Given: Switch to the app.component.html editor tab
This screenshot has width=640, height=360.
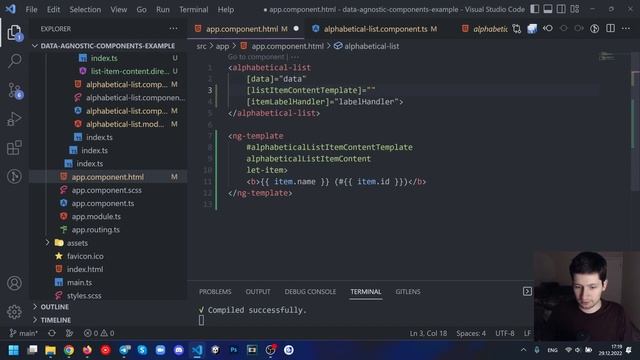Looking at the screenshot, I should pyautogui.click(x=246, y=29).
